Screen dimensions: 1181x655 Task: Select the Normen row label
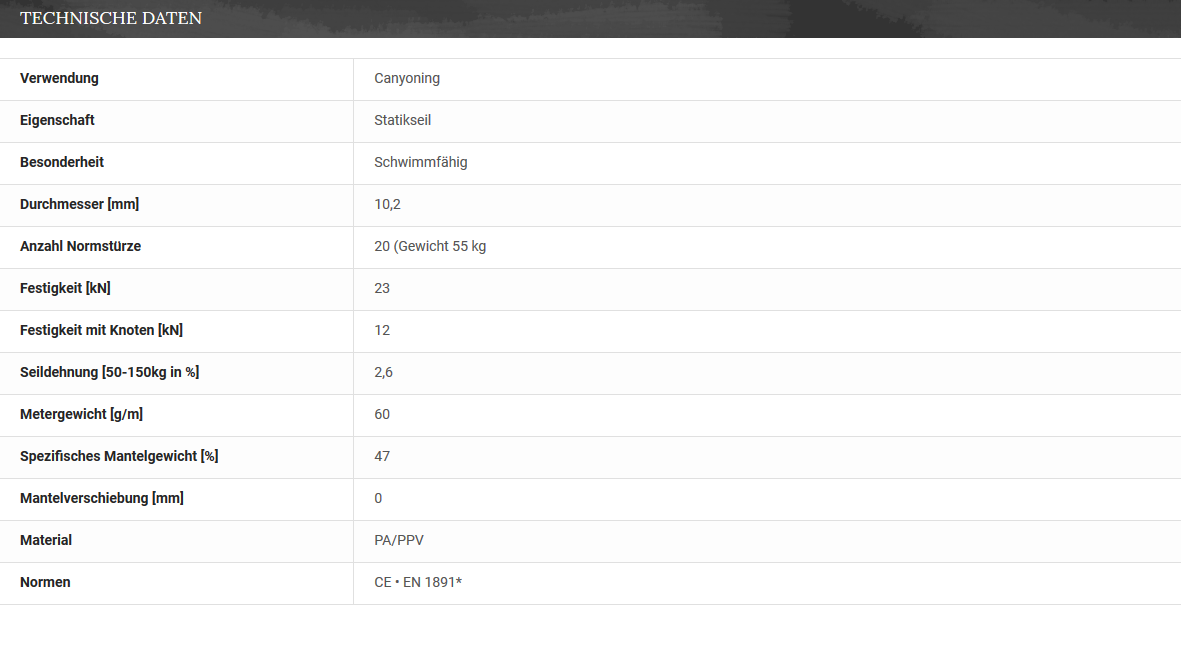coord(45,582)
